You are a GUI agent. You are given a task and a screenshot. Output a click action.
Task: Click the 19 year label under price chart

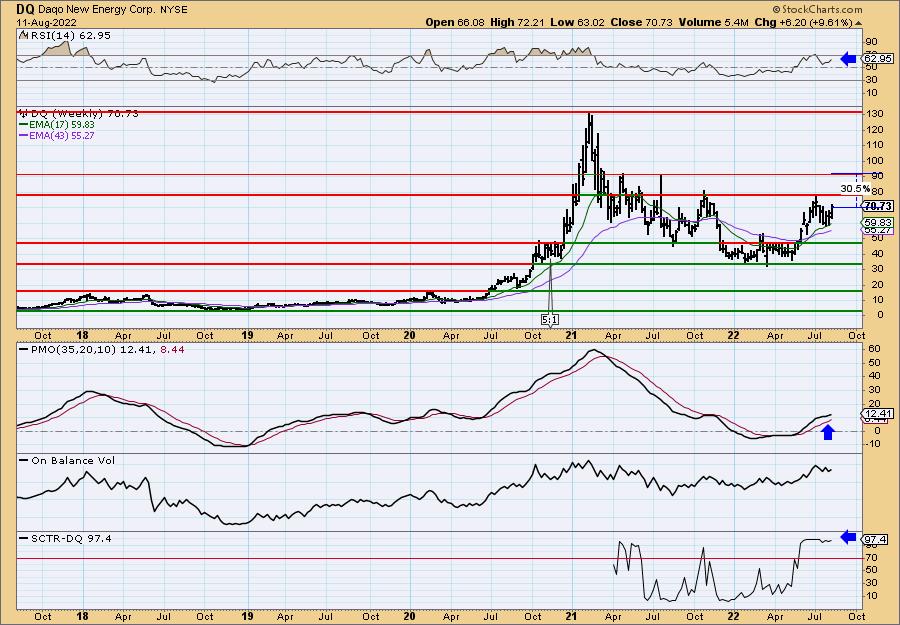pyautogui.click(x=247, y=335)
